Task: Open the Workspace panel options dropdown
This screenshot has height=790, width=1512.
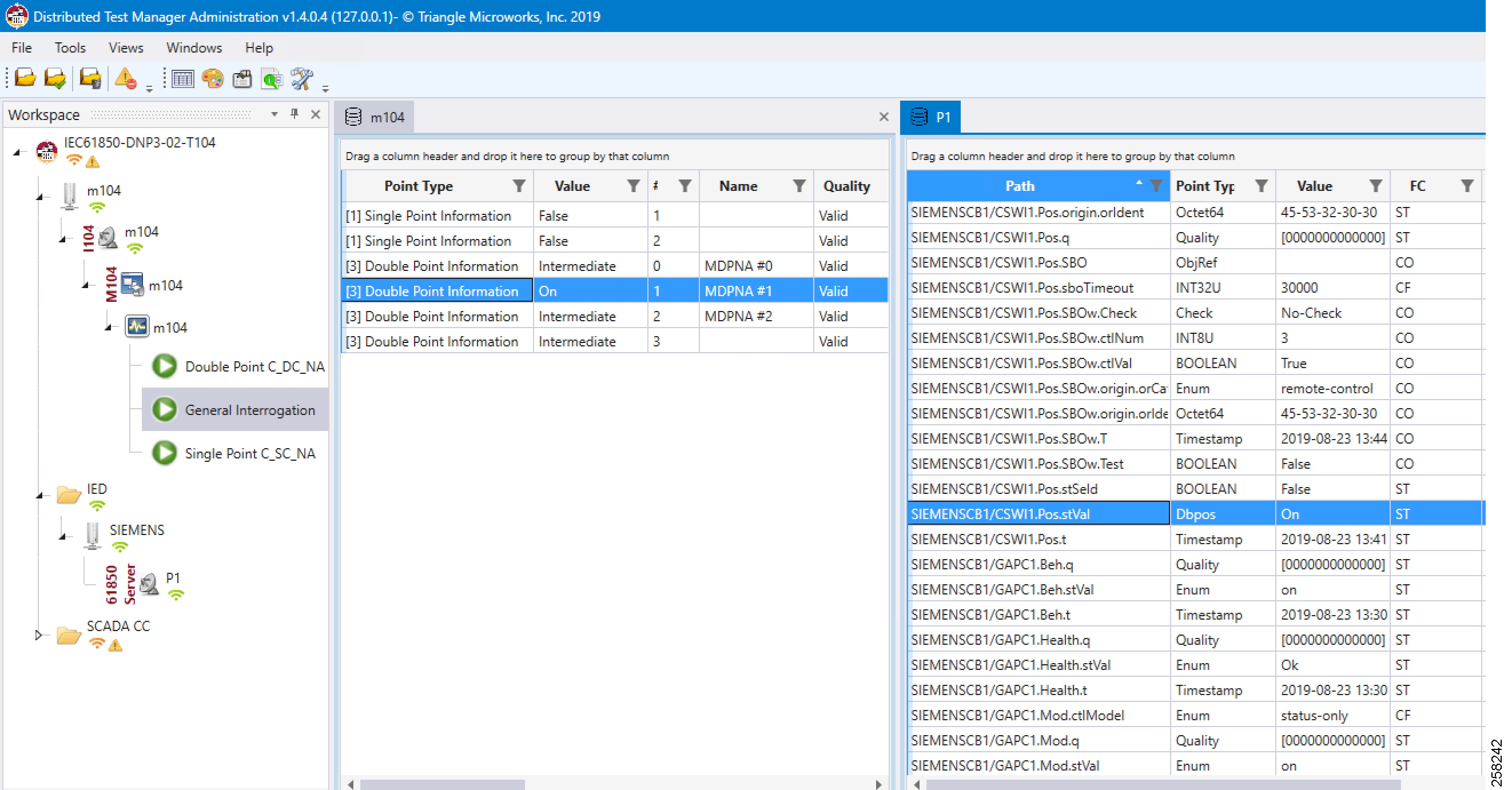Action: pos(273,114)
